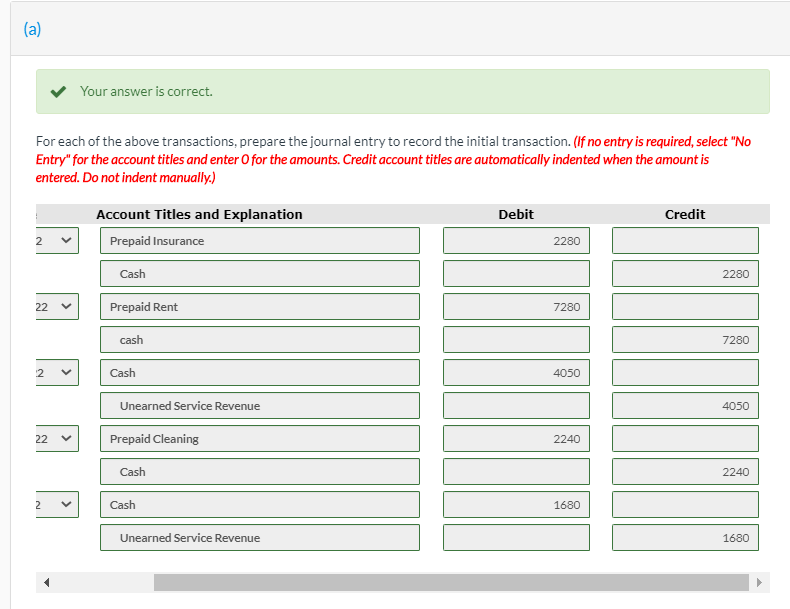Image resolution: width=790 pixels, height=609 pixels.
Task: Click the (a) section label
Action: click(x=32, y=29)
